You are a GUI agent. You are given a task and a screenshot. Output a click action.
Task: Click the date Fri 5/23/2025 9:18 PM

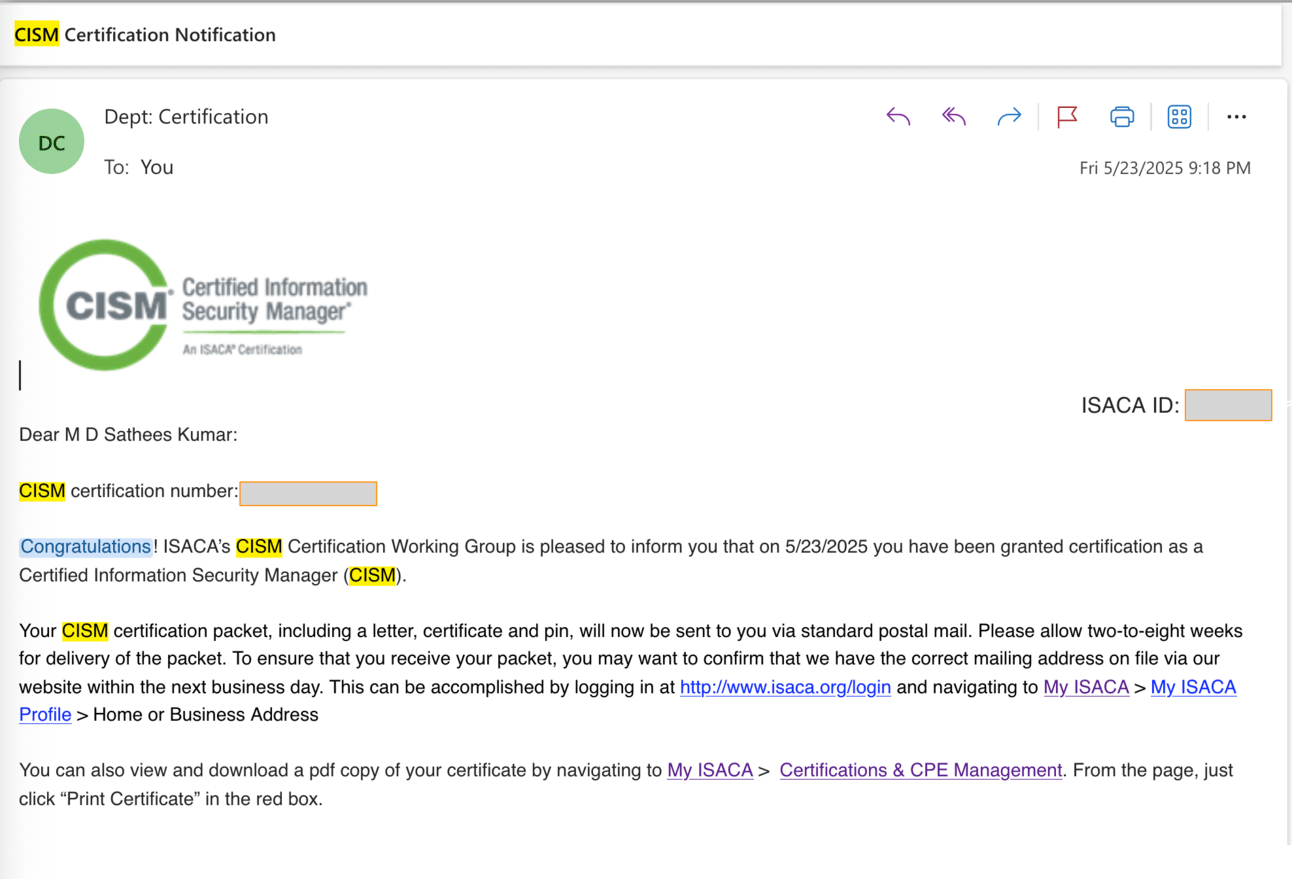[1165, 168]
